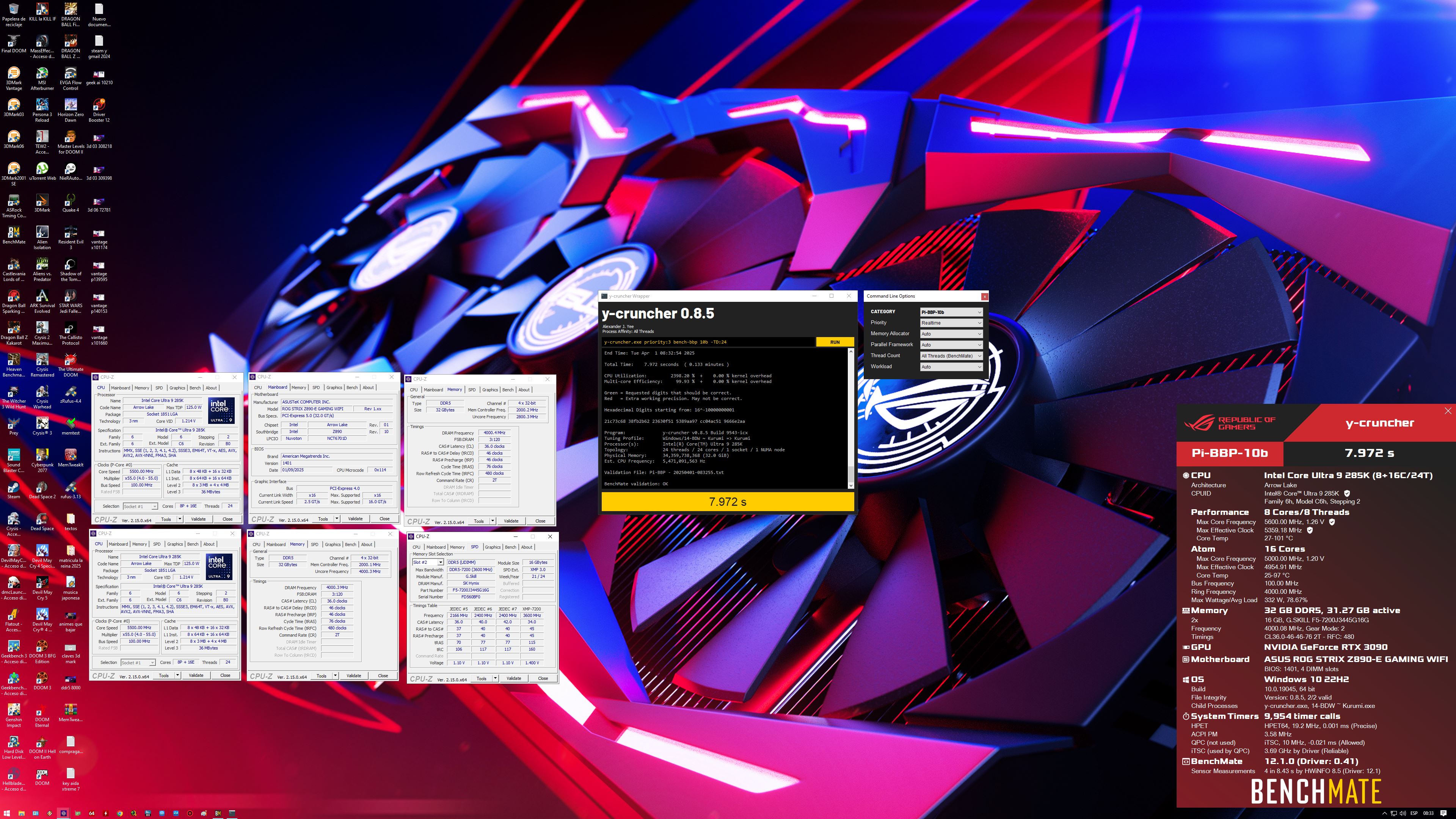Open the ASRock Timing Configurator desktop icon
1456x819 pixels.
click(14, 206)
